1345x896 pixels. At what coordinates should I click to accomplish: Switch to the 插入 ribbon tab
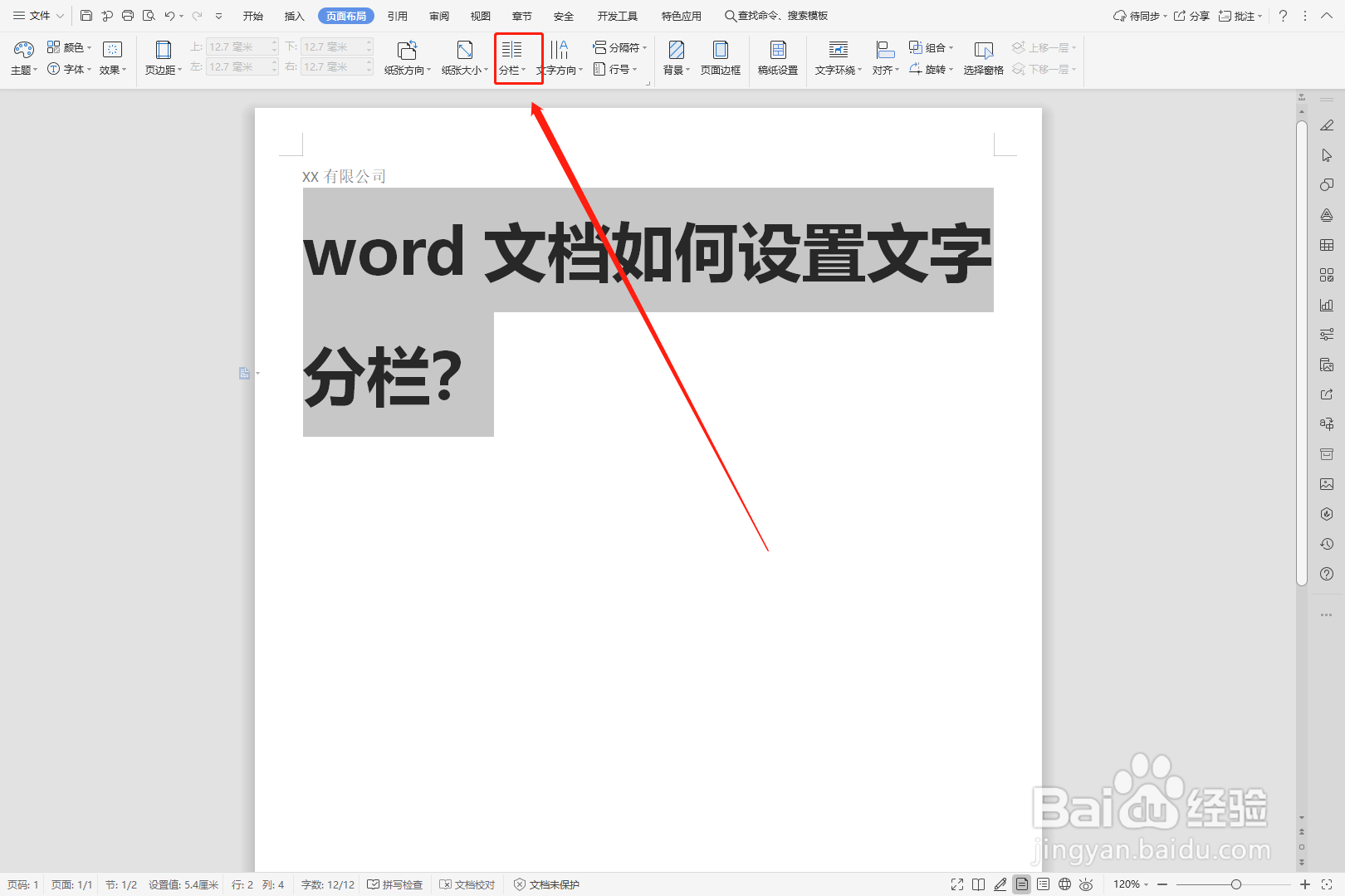(x=293, y=15)
